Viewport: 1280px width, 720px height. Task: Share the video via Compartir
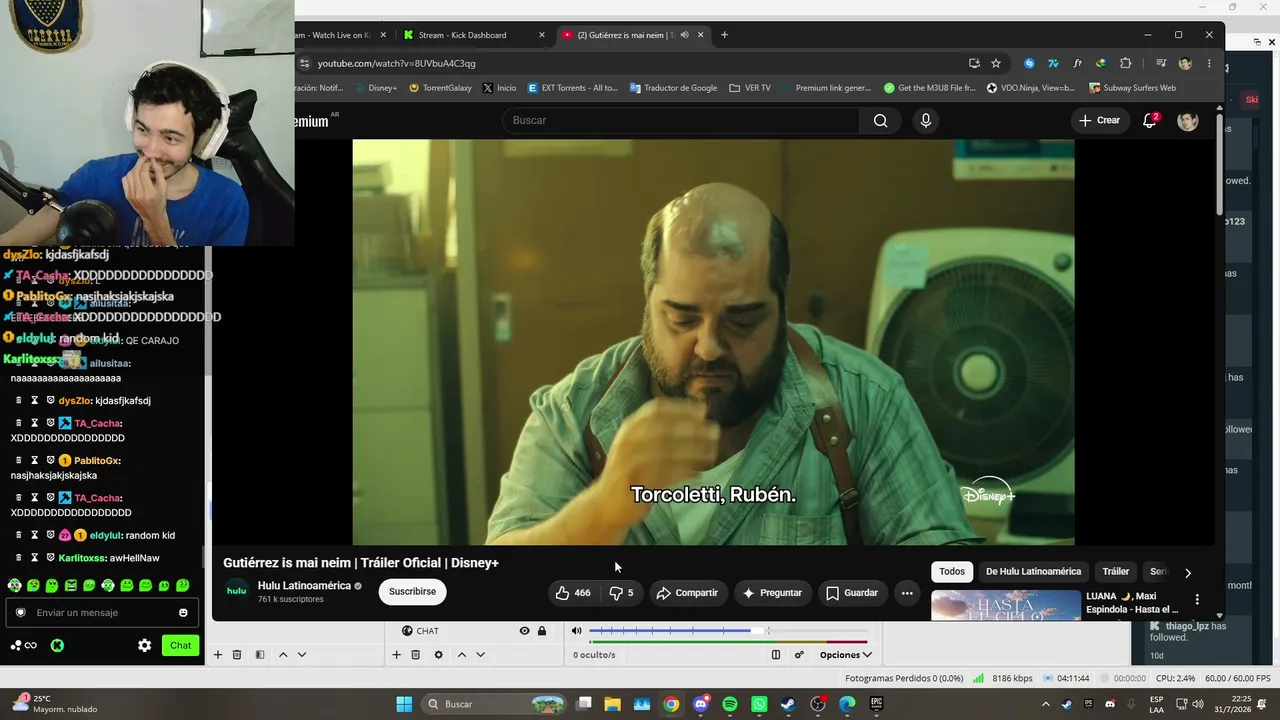tap(687, 593)
